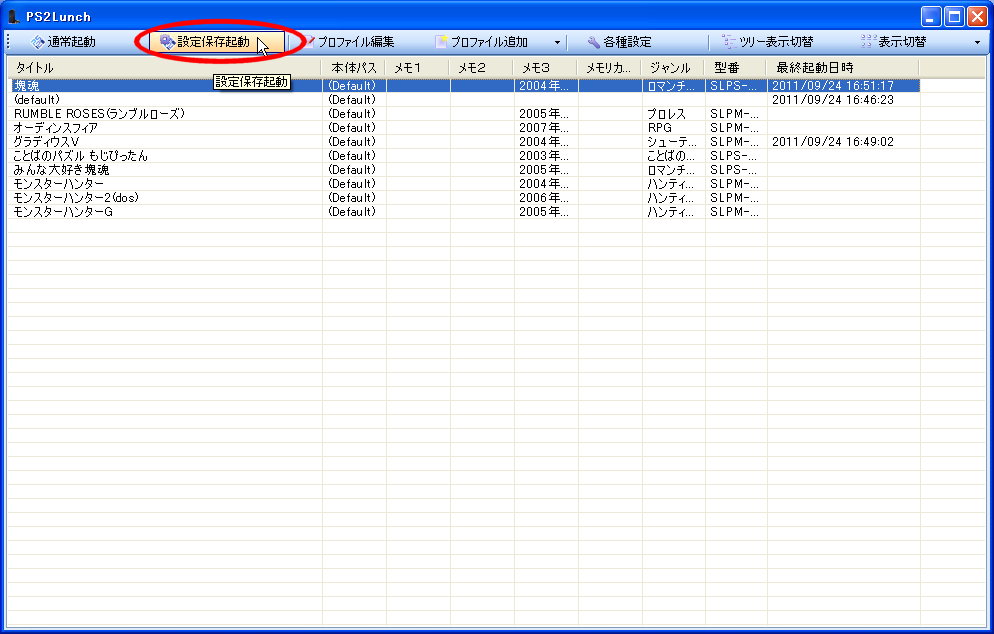The width and height of the screenshot is (994, 634).
Task: Open toolbar overflow arrow at right end
Action: tap(977, 42)
